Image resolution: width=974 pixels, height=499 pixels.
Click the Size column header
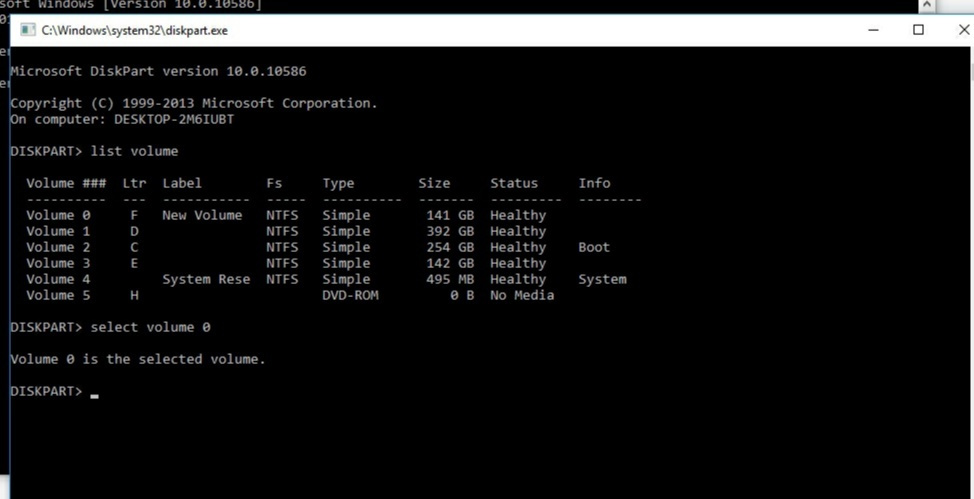pyautogui.click(x=434, y=183)
